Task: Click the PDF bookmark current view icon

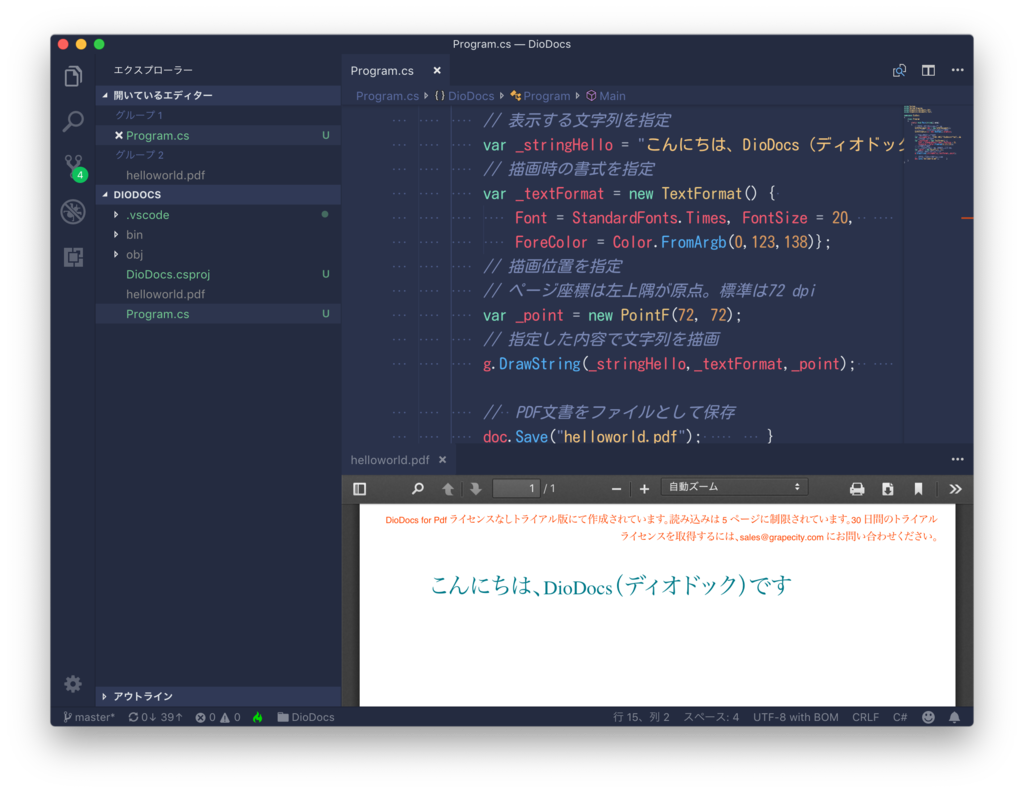Action: (x=918, y=489)
